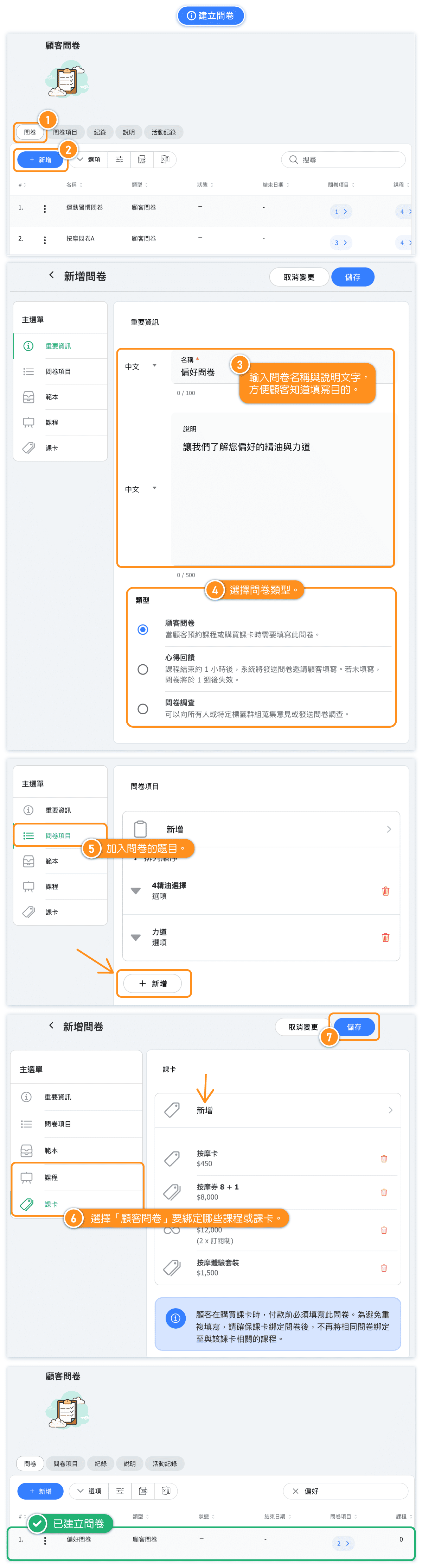Click the back arrow beside 新增問卷 title
This screenshot has height=1568, width=422.
(x=52, y=275)
